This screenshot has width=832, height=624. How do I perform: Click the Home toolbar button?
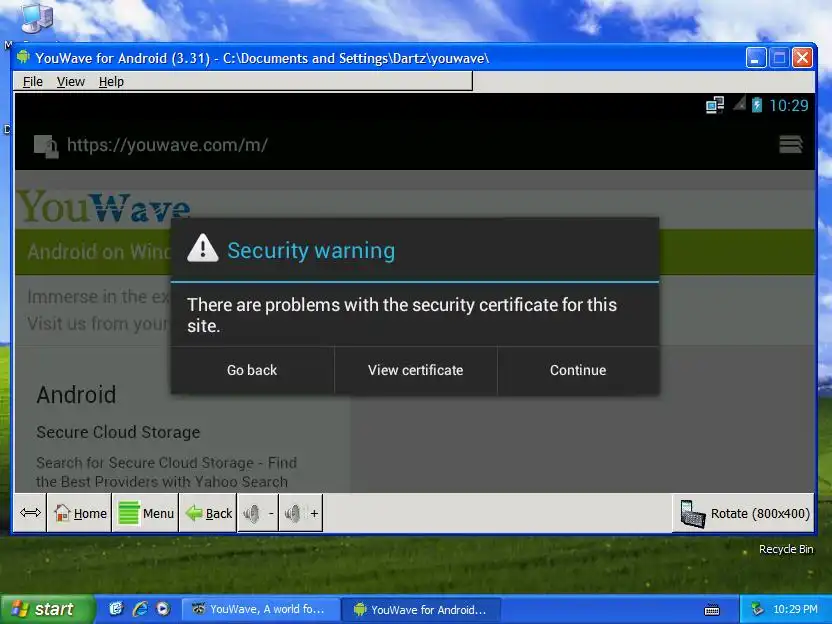tap(80, 513)
